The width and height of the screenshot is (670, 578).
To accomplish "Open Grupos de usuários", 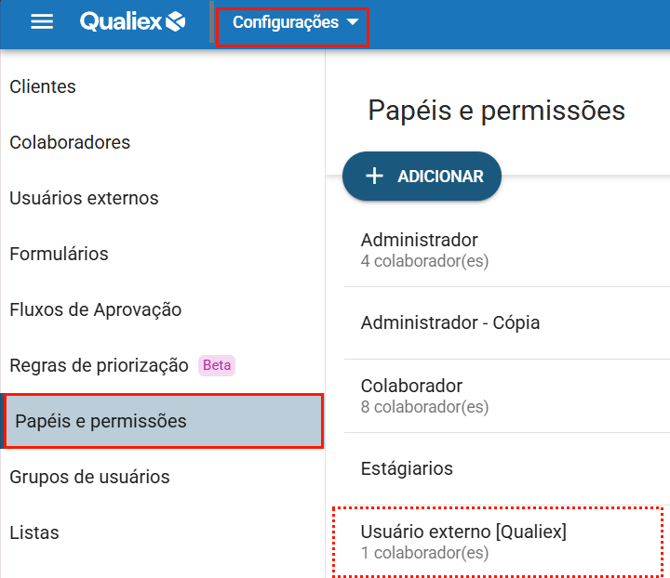I will (90, 477).
